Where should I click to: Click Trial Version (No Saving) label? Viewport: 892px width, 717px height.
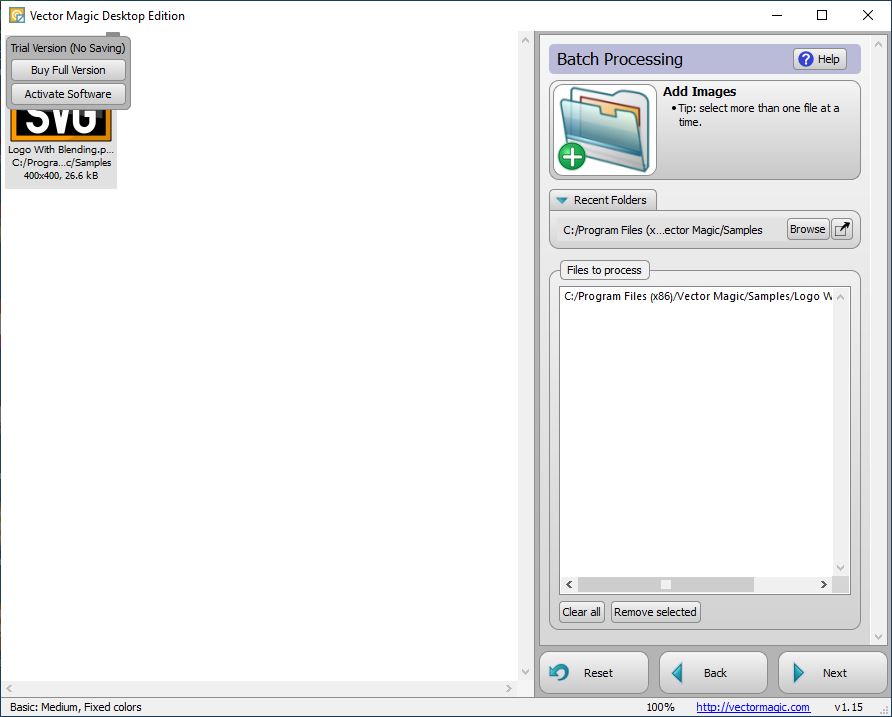(x=68, y=48)
